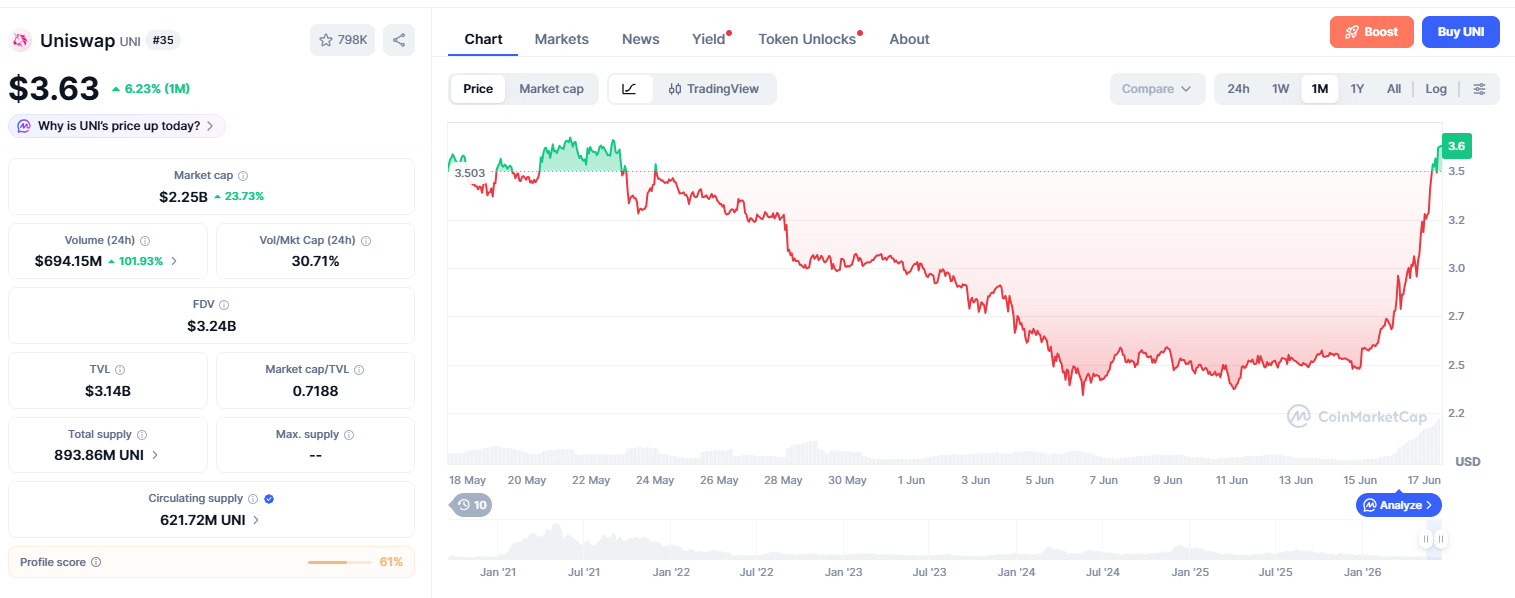Viewport: 1515px width, 598px height.
Task: Click the Market cap/TVL info icon
Action: [359, 370]
